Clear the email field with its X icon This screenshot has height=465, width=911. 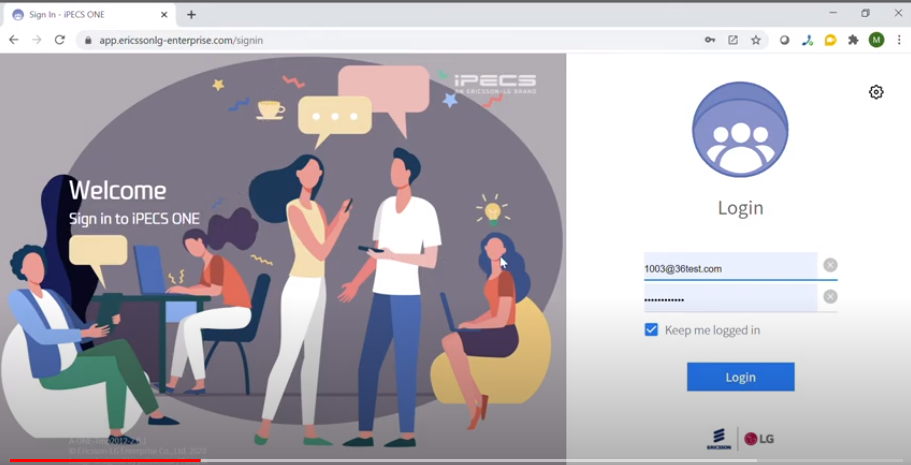coord(830,265)
